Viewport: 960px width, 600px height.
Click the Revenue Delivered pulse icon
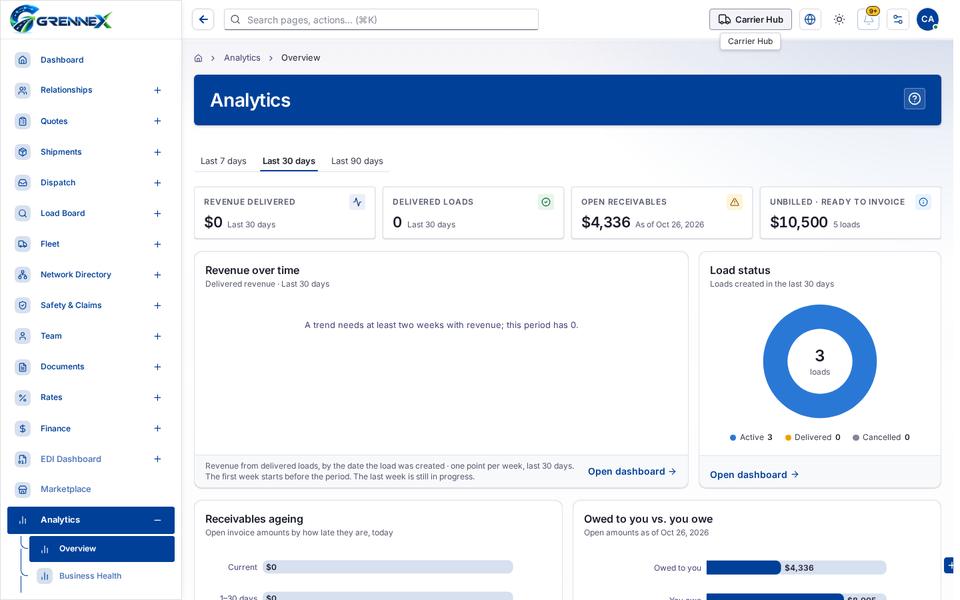[358, 202]
